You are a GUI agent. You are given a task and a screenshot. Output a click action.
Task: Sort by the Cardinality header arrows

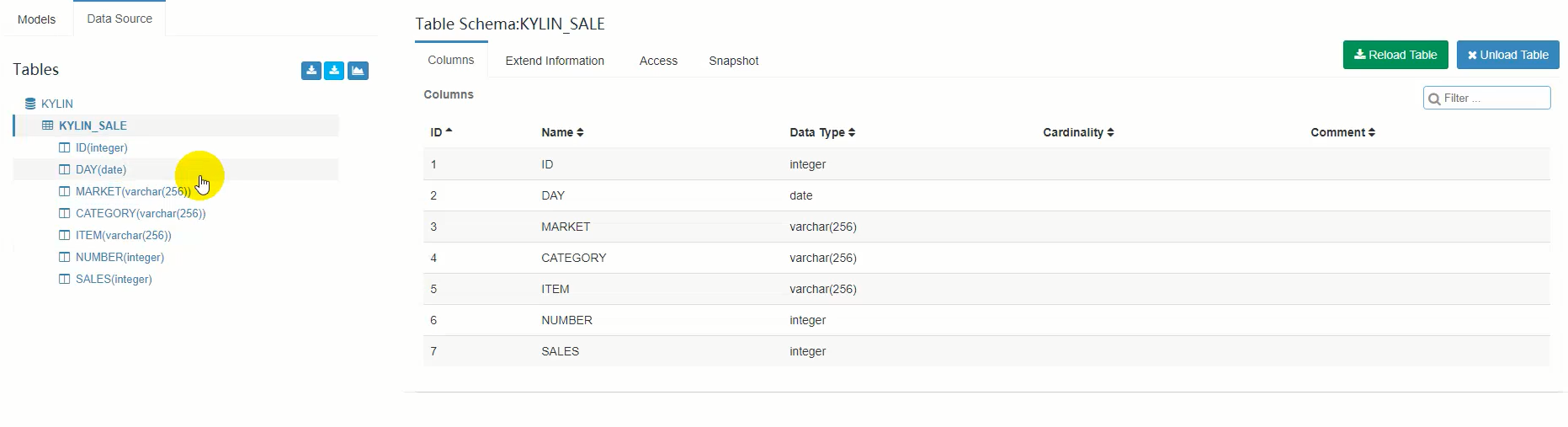click(x=1110, y=133)
